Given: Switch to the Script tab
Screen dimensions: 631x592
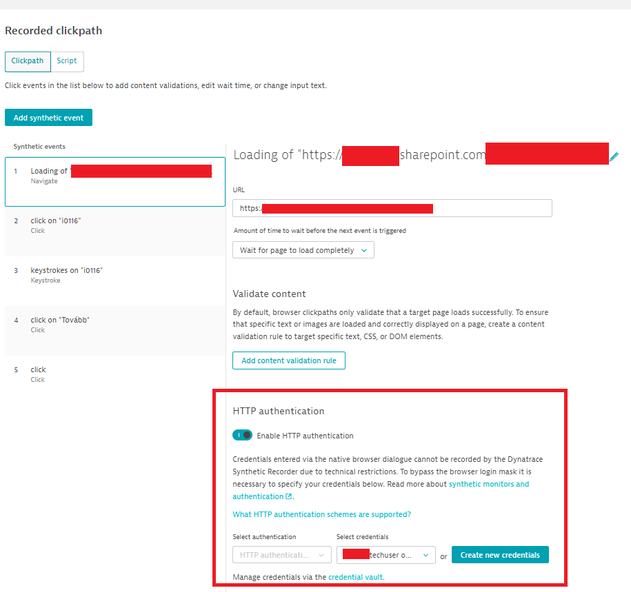Looking at the screenshot, I should pos(68,61).
